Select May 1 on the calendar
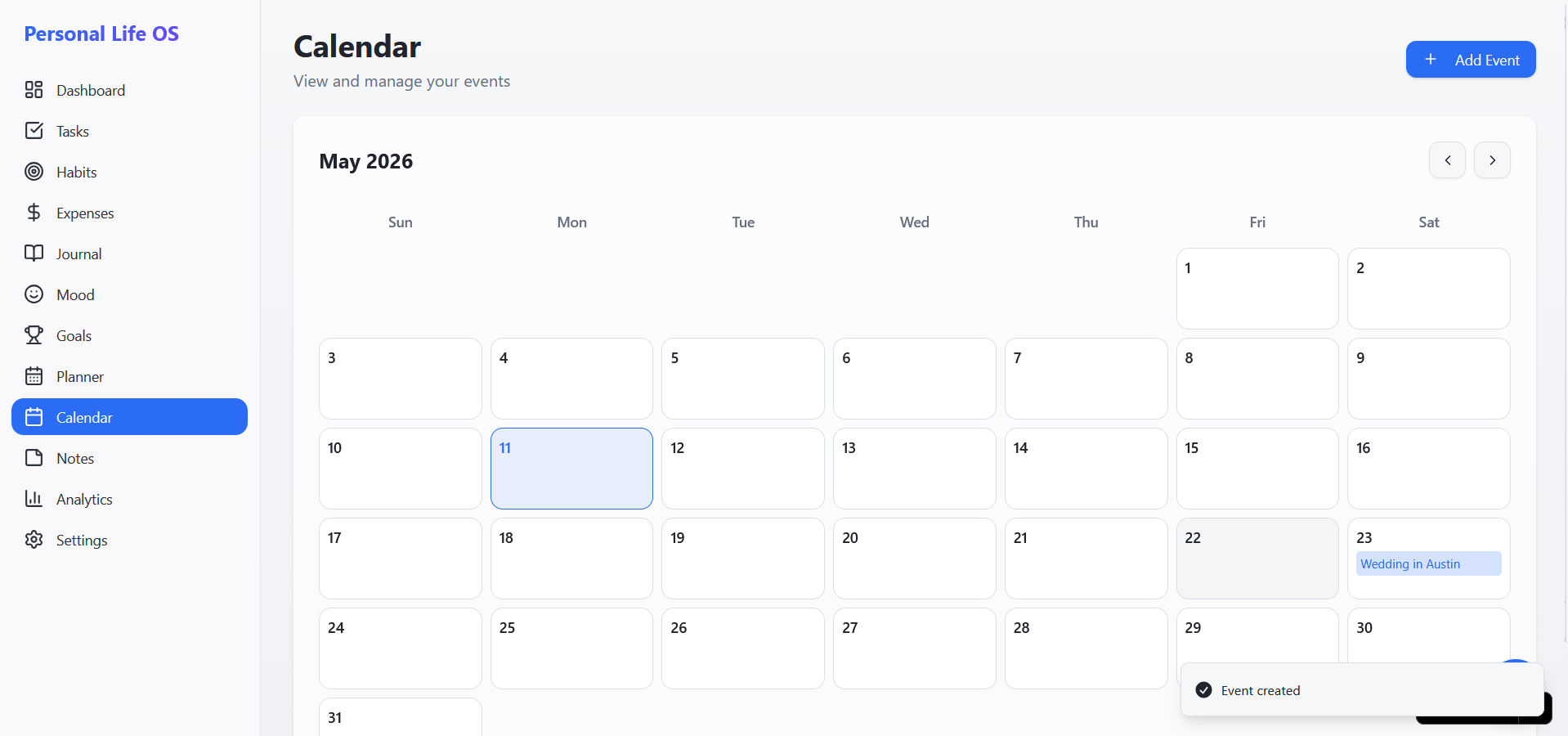 click(1257, 289)
